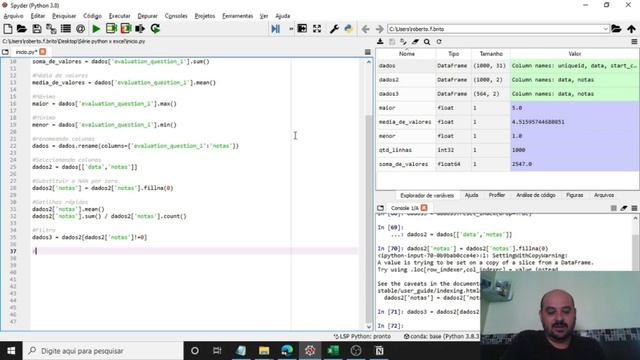Viewport: 640px width, 360px height.
Task: Open the editor pane options menu
Action: 368,52
